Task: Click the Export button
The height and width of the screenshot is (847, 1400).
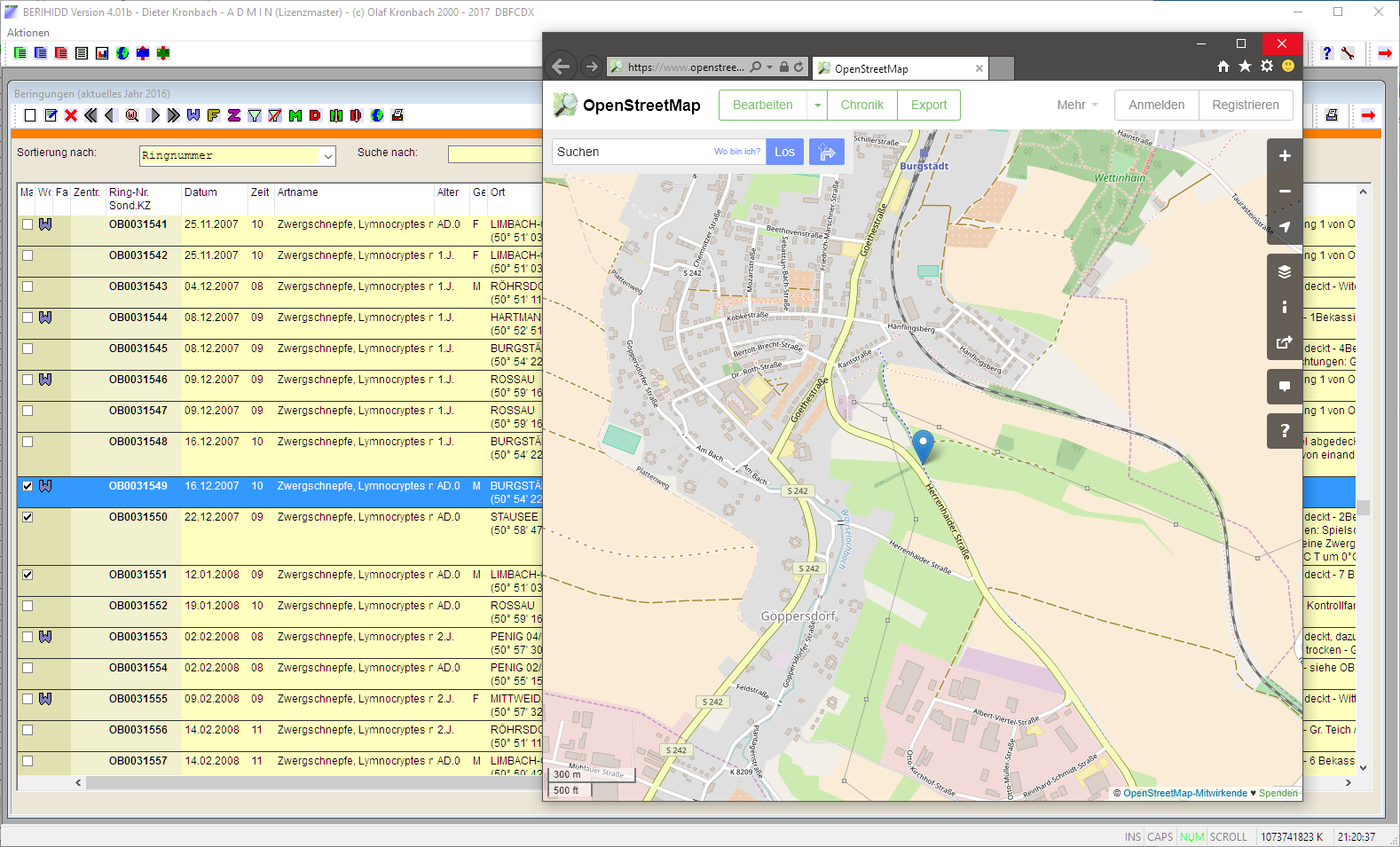Action: click(x=929, y=105)
